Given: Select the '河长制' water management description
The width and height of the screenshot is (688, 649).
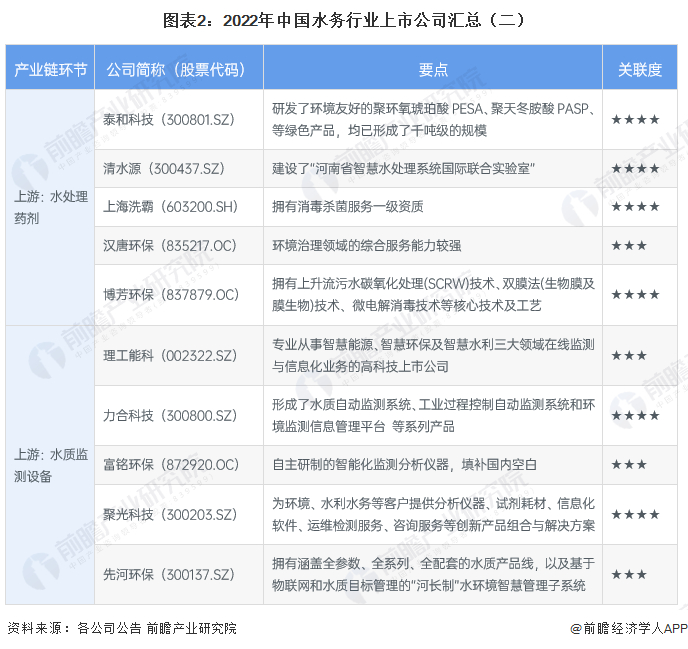Looking at the screenshot, I should pyautogui.click(x=433, y=574).
